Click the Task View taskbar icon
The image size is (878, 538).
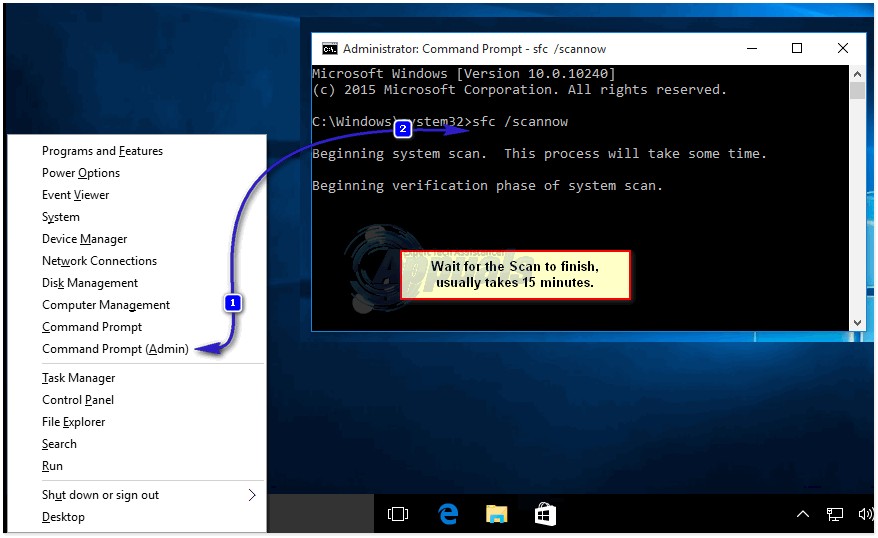coord(398,514)
